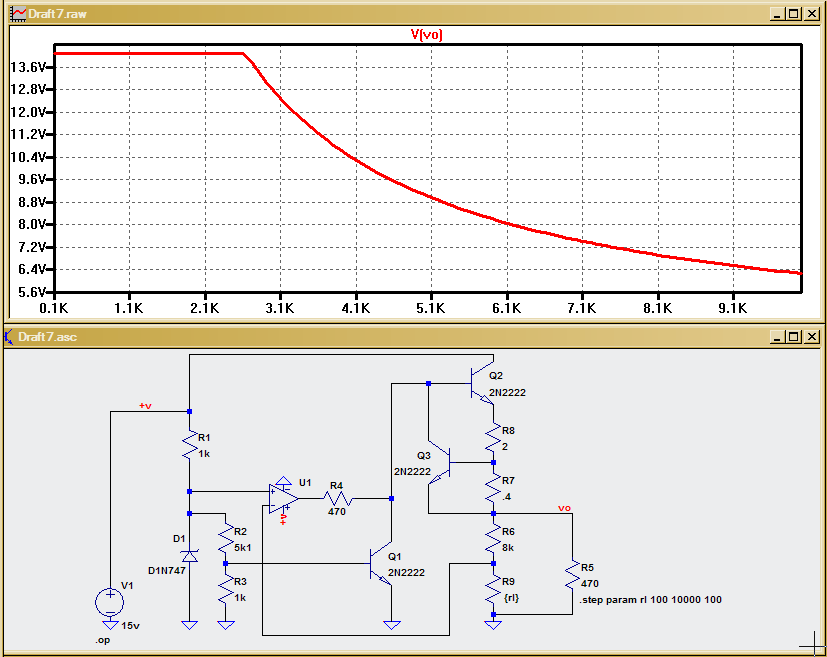Image resolution: width=827 pixels, height=657 pixels.
Task: Click the red V(vo) curve at 4.1K
Action: (356, 159)
